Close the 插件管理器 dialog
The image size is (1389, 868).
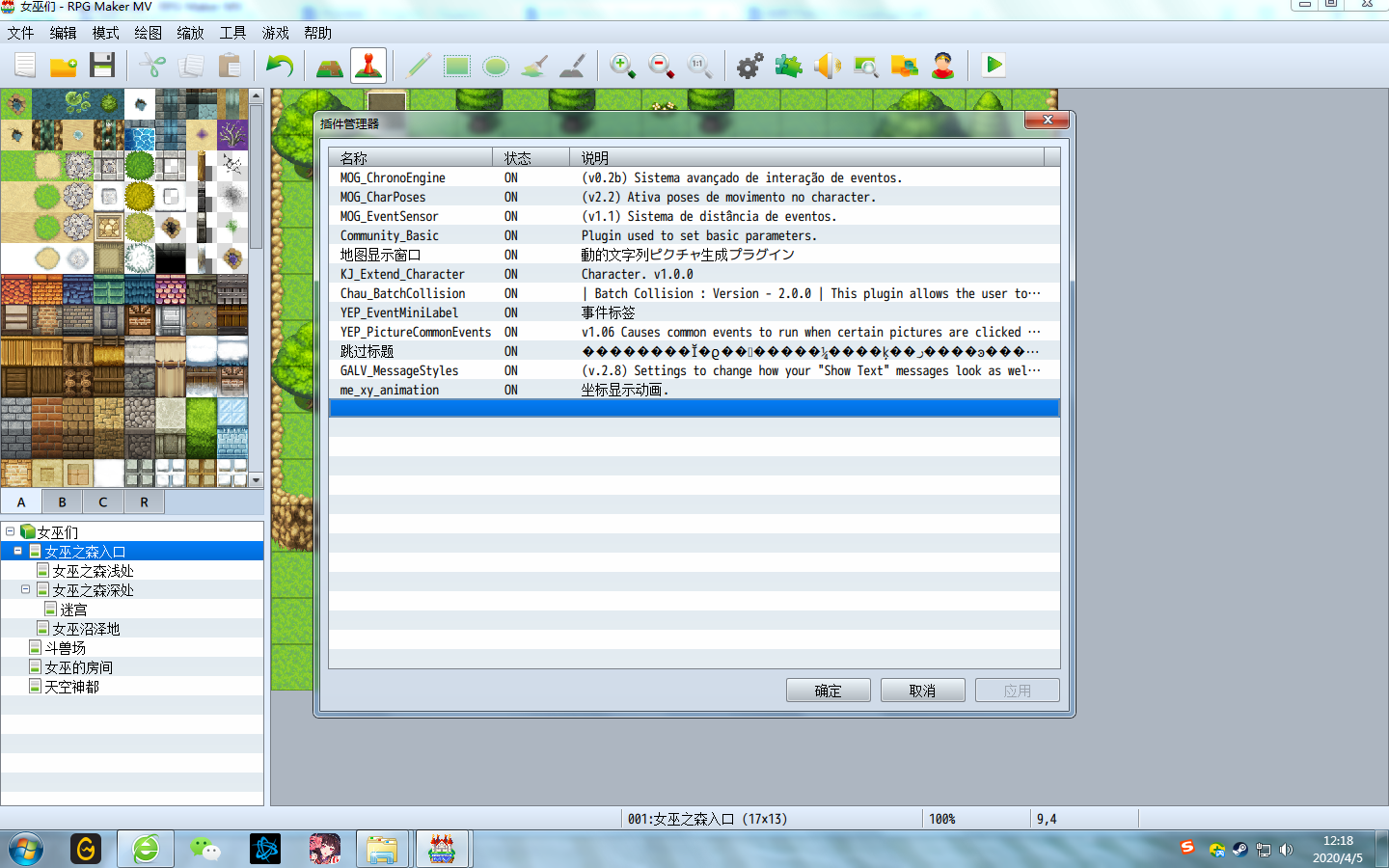[x=1047, y=120]
